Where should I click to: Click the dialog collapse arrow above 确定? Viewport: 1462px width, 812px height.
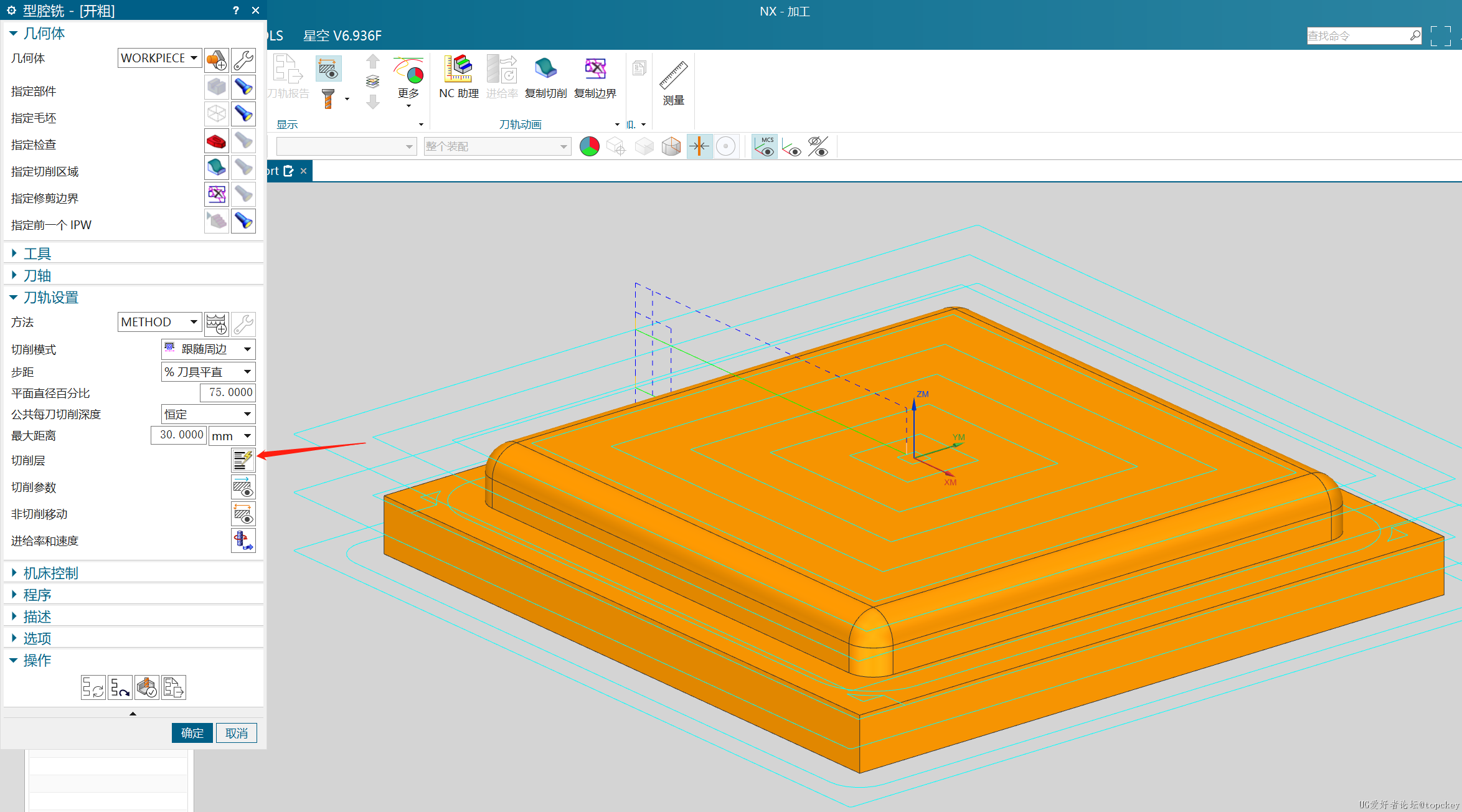tap(133, 714)
